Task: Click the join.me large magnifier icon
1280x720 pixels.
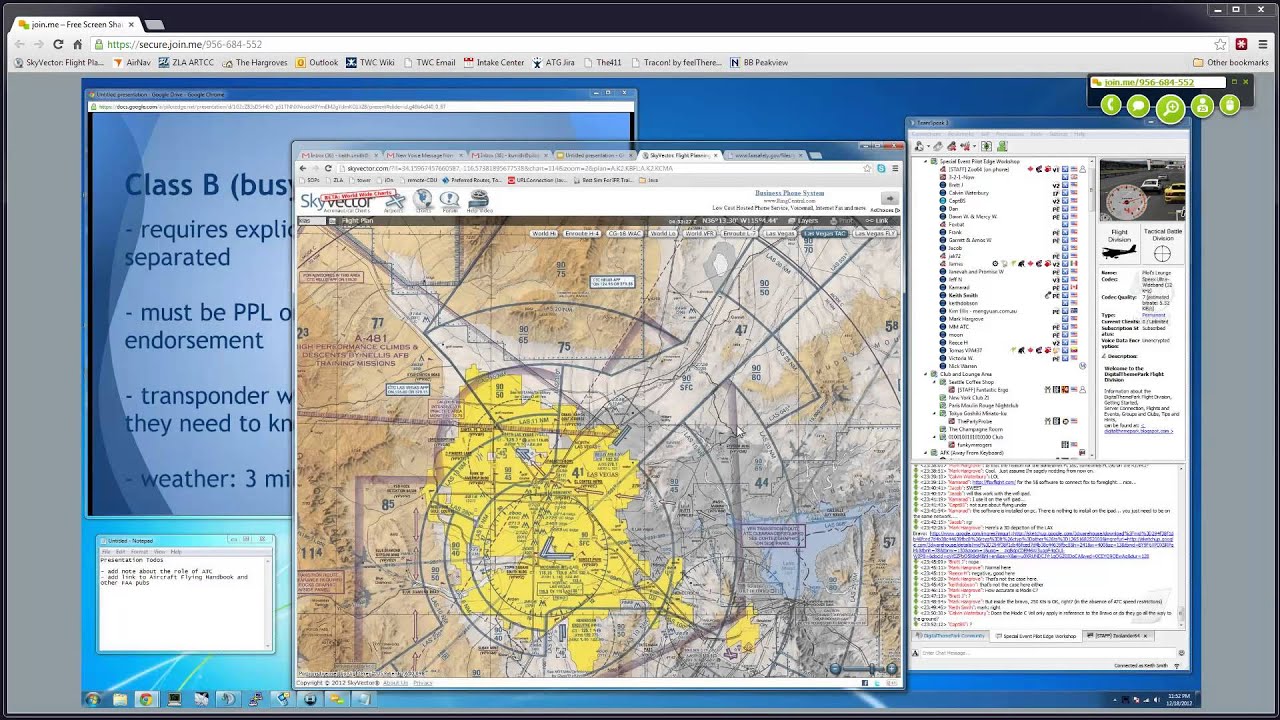Action: coord(1170,107)
